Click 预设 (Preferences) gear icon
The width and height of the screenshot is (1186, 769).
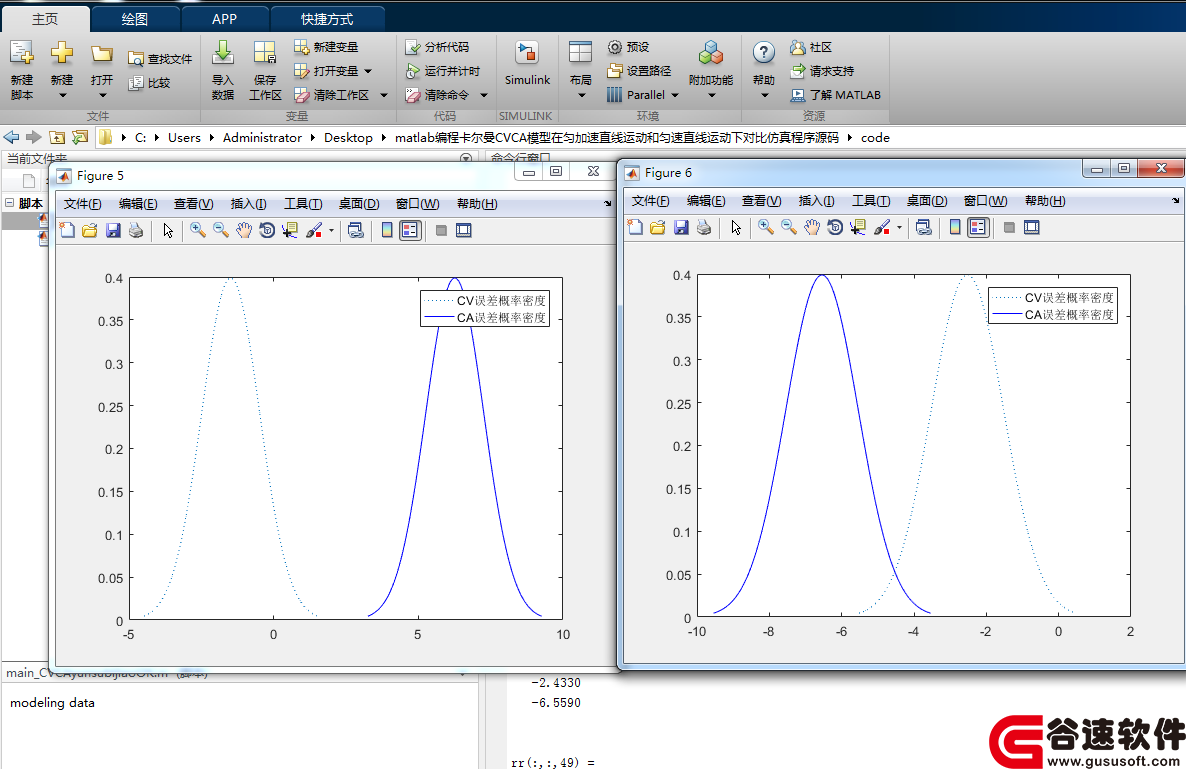pyautogui.click(x=615, y=47)
